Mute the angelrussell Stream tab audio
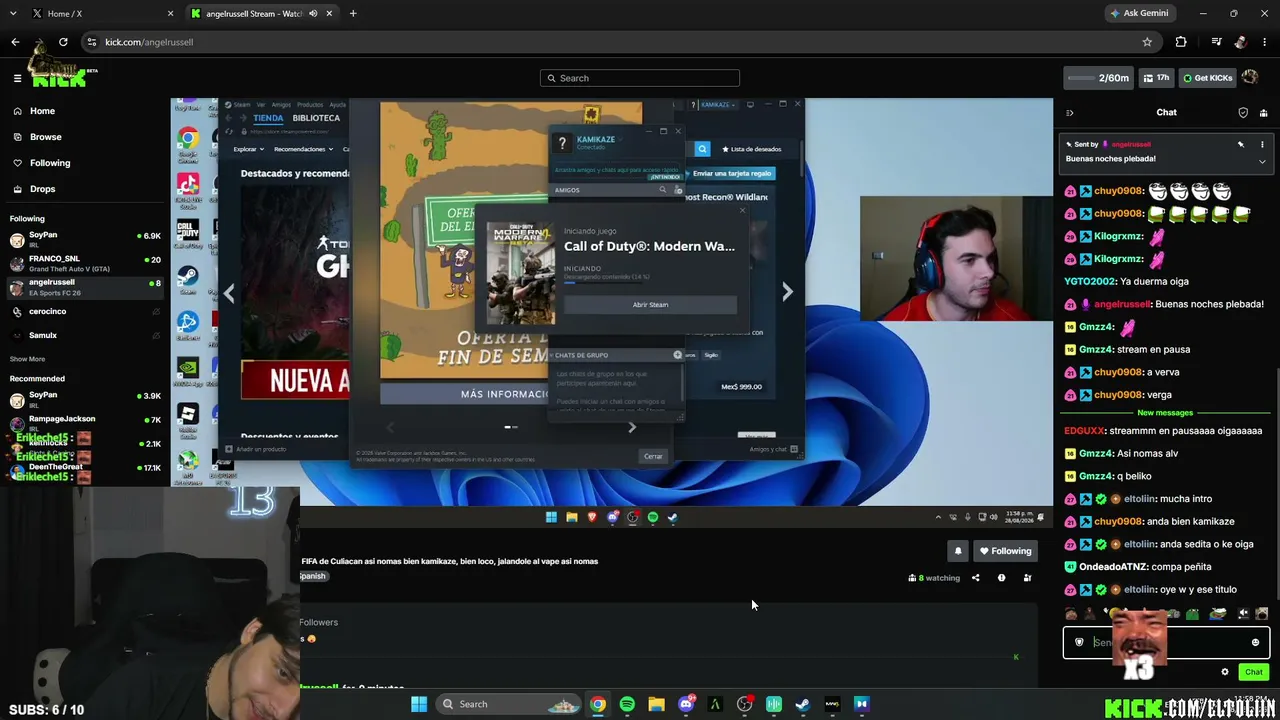Screen dimensions: 1280x720 tap(314, 13)
